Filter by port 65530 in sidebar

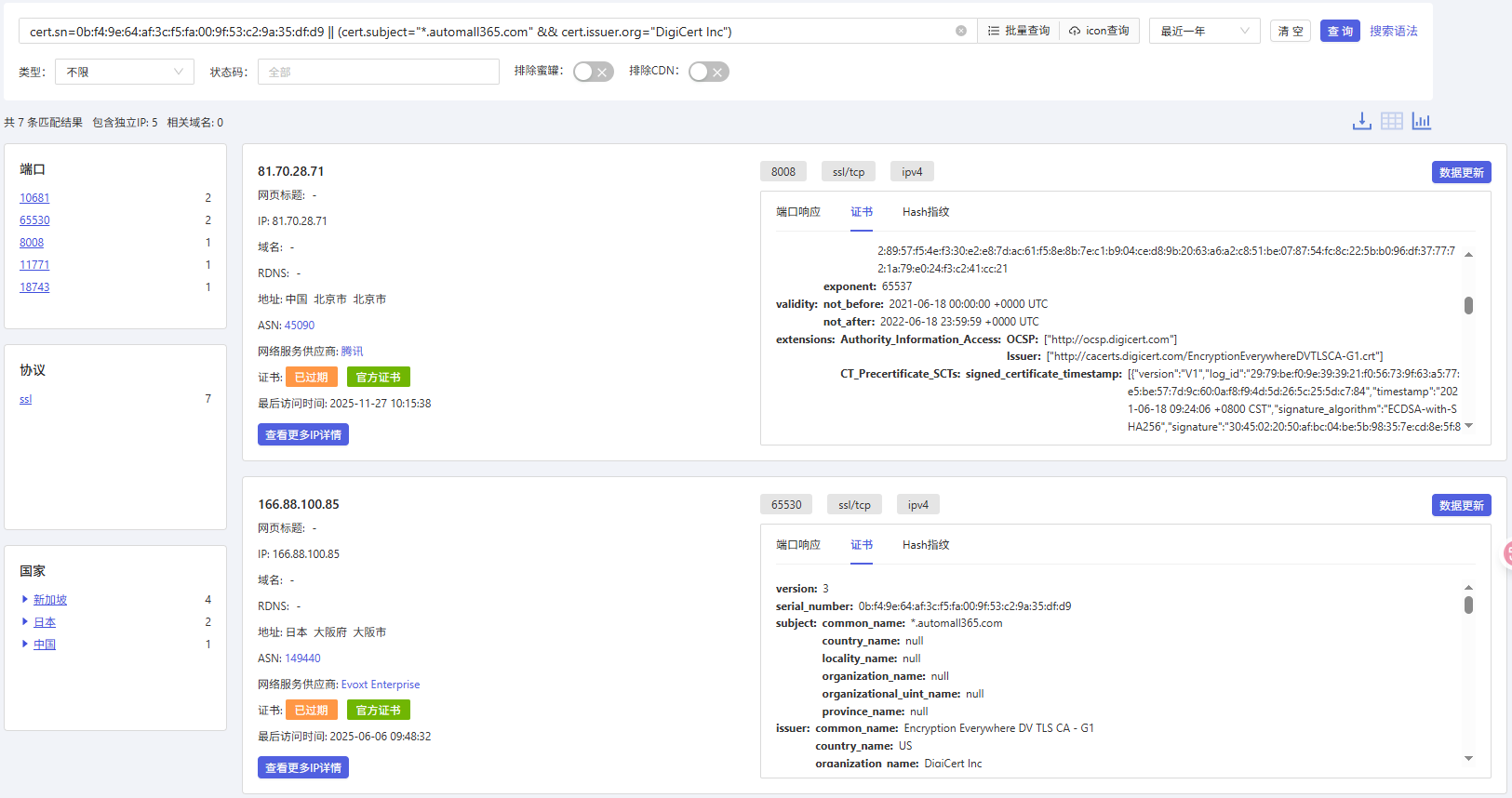[34, 220]
